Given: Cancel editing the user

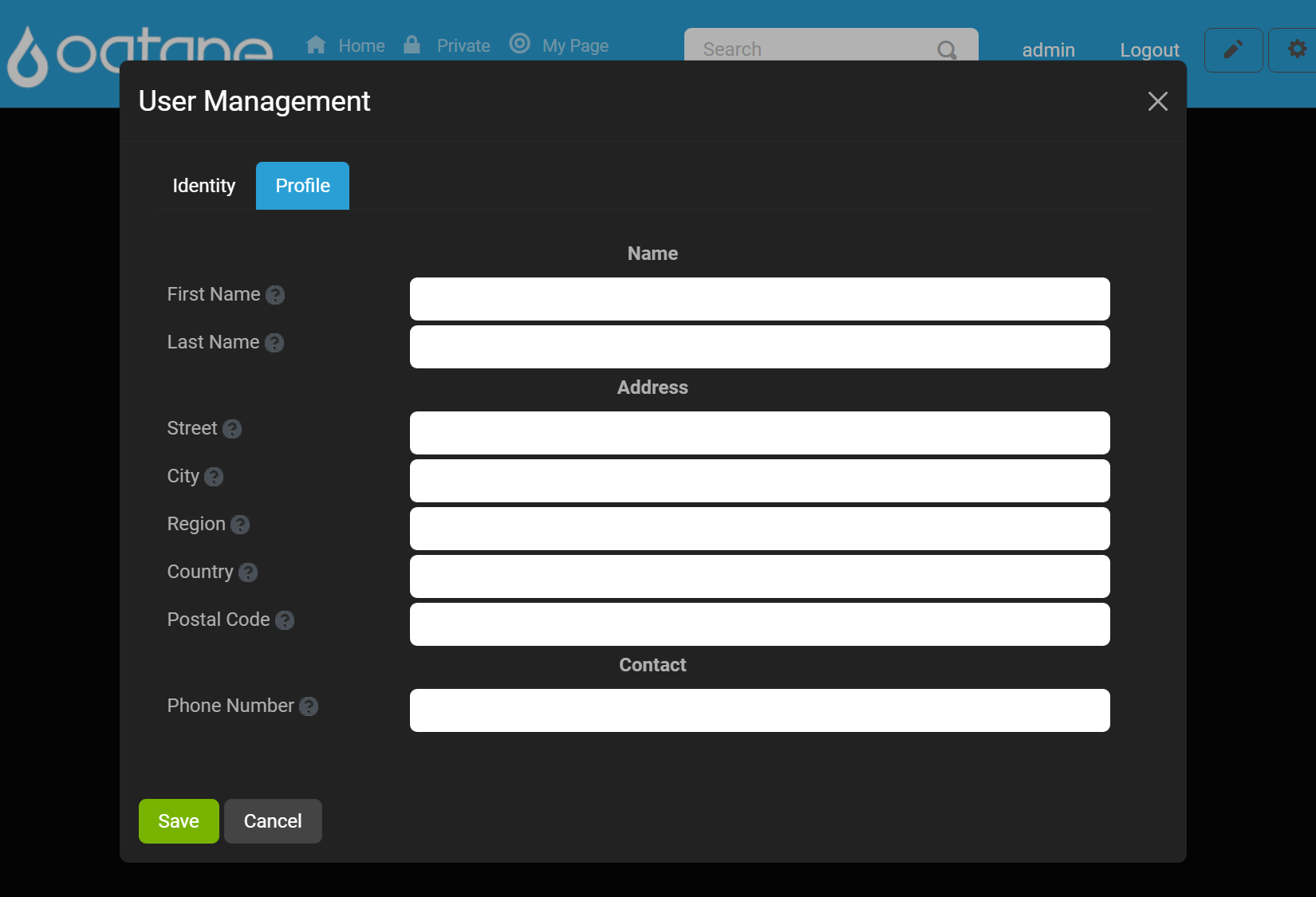Looking at the screenshot, I should click(273, 821).
